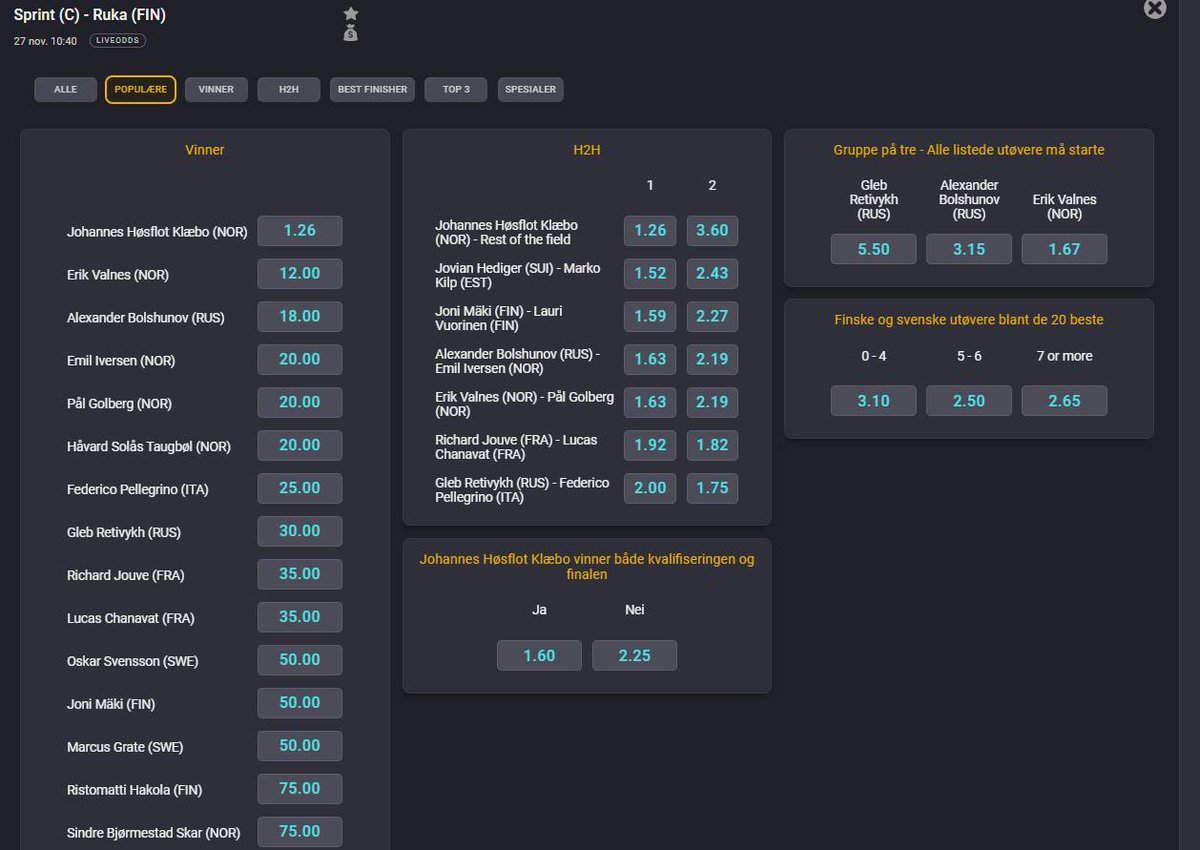Switch to the H2H tab
This screenshot has height=850, width=1200.
click(289, 90)
